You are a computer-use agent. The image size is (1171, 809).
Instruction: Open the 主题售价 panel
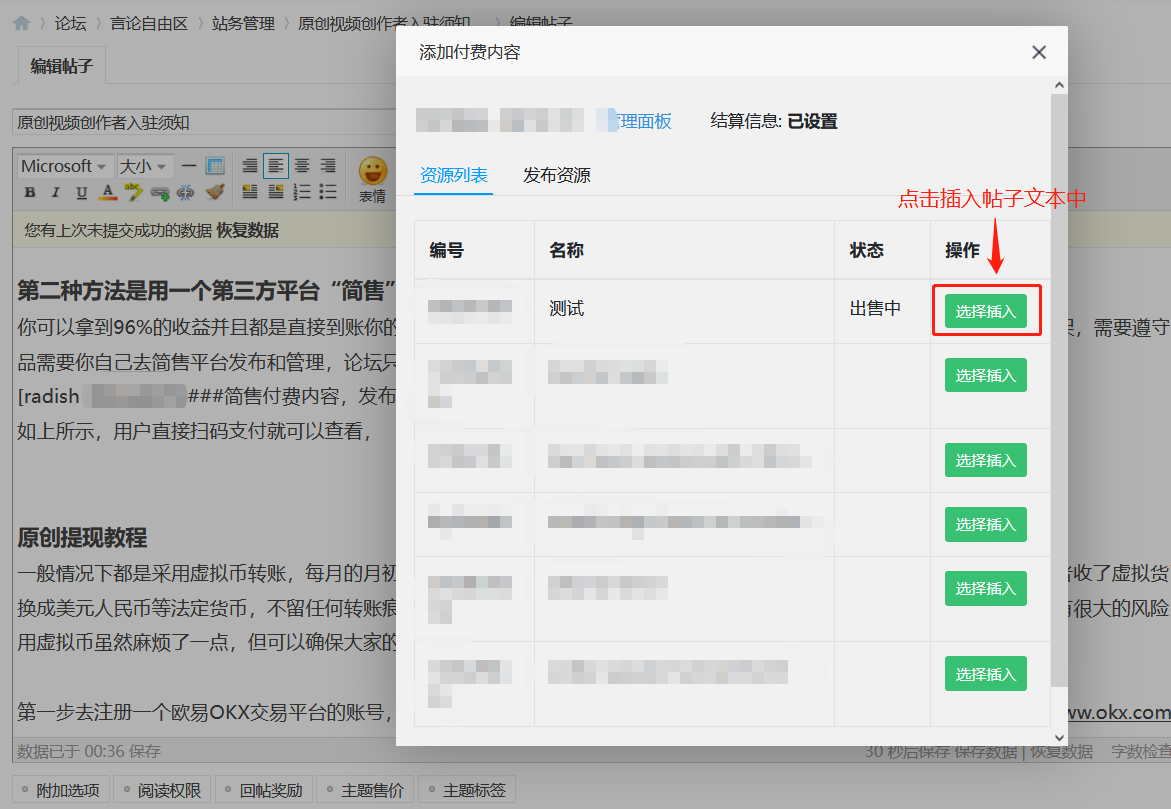click(365, 790)
